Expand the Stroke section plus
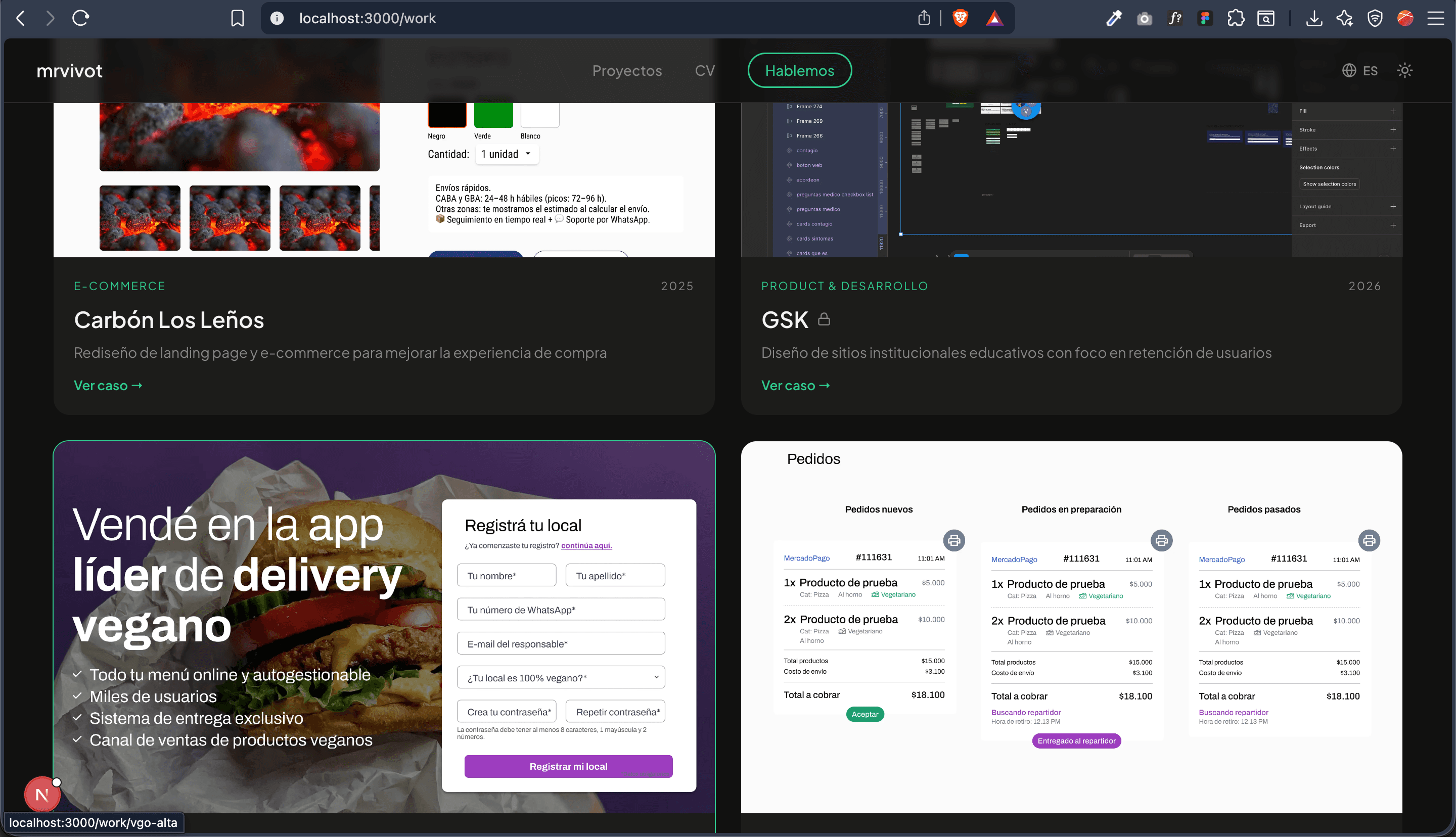Screen dimensions: 1456x837 (x=1393, y=130)
